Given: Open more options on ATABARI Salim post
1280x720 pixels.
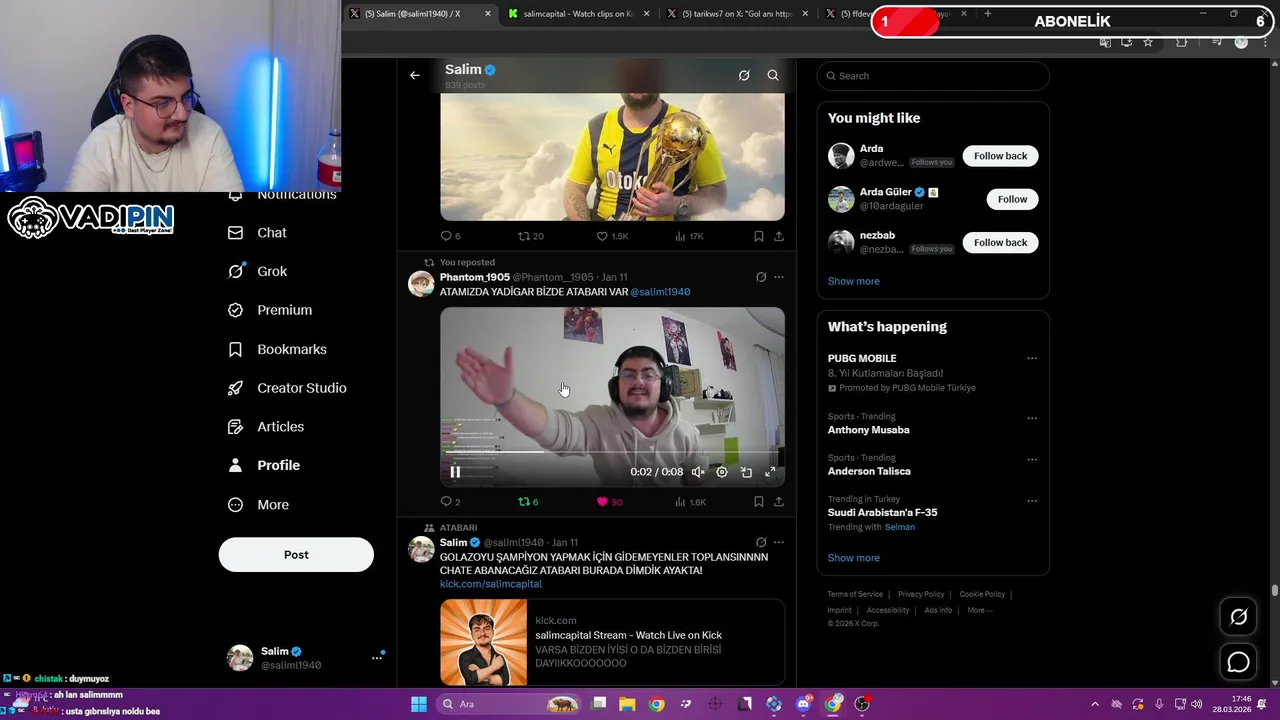Looking at the screenshot, I should pyautogui.click(x=779, y=542).
